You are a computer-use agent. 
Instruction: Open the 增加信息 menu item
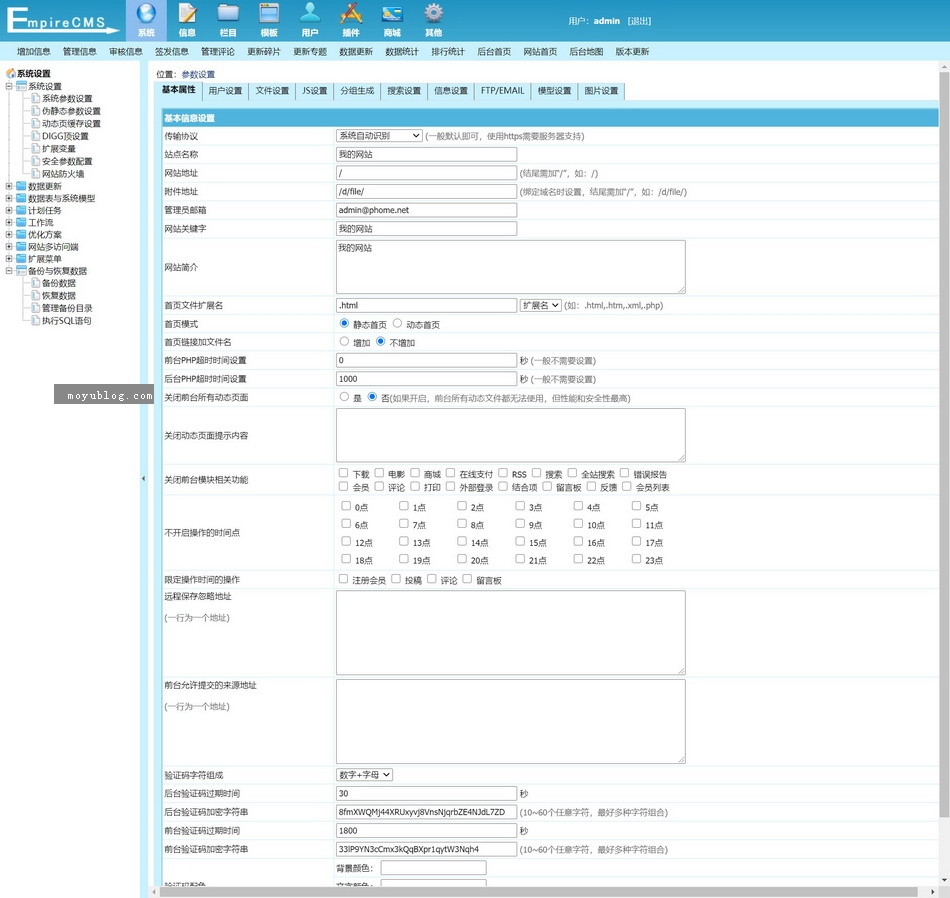[33, 52]
